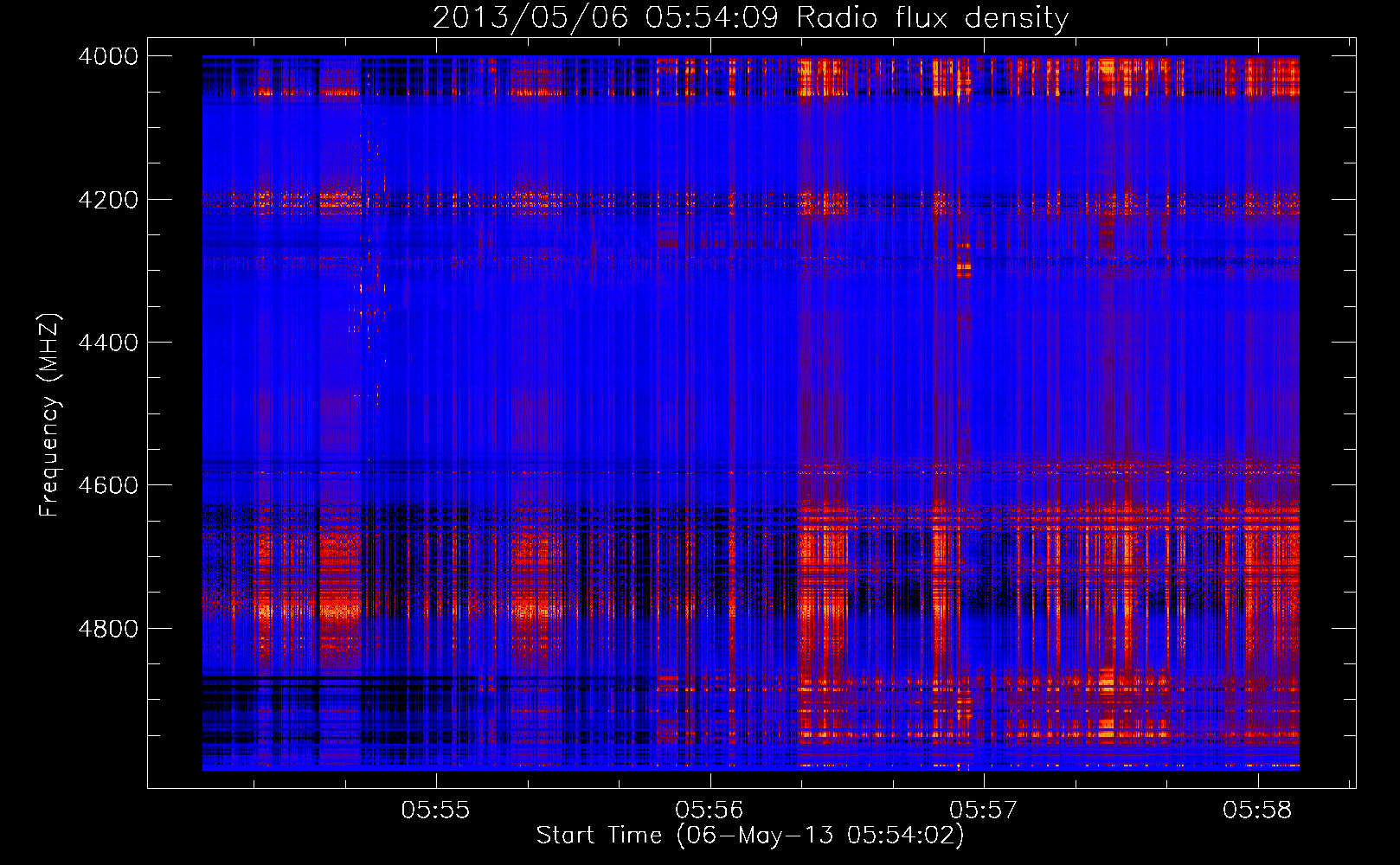
Task: Click the 4200 frequency tick label
Action: (x=108, y=199)
